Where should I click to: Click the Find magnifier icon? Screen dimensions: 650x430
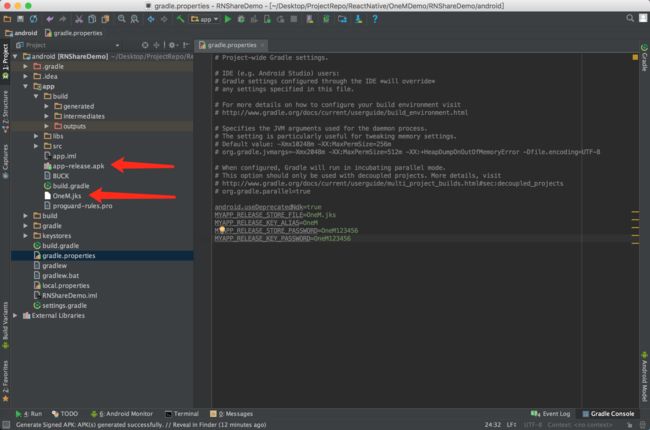[121, 19]
